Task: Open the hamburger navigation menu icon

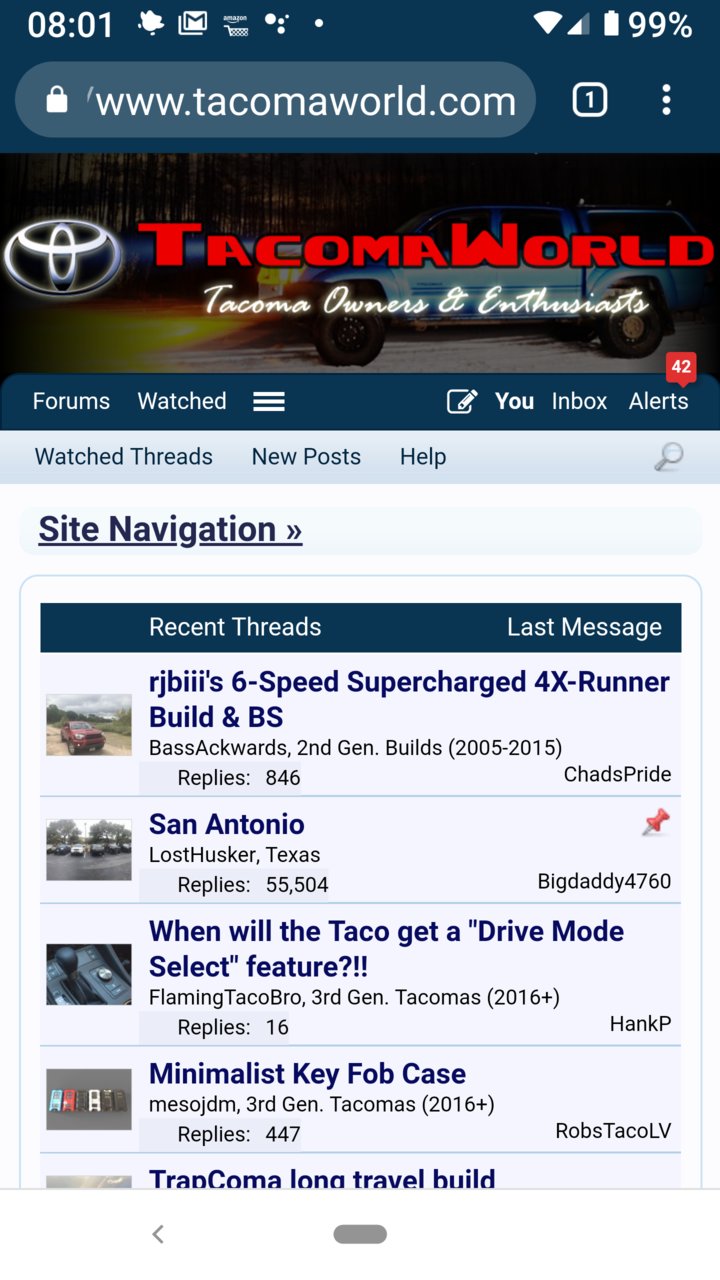Action: [269, 401]
